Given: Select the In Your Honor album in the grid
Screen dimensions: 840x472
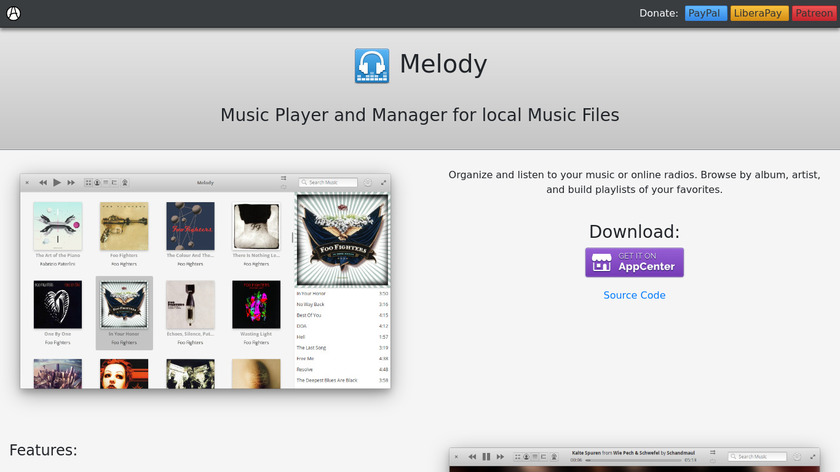Looking at the screenshot, I should click(x=124, y=313).
